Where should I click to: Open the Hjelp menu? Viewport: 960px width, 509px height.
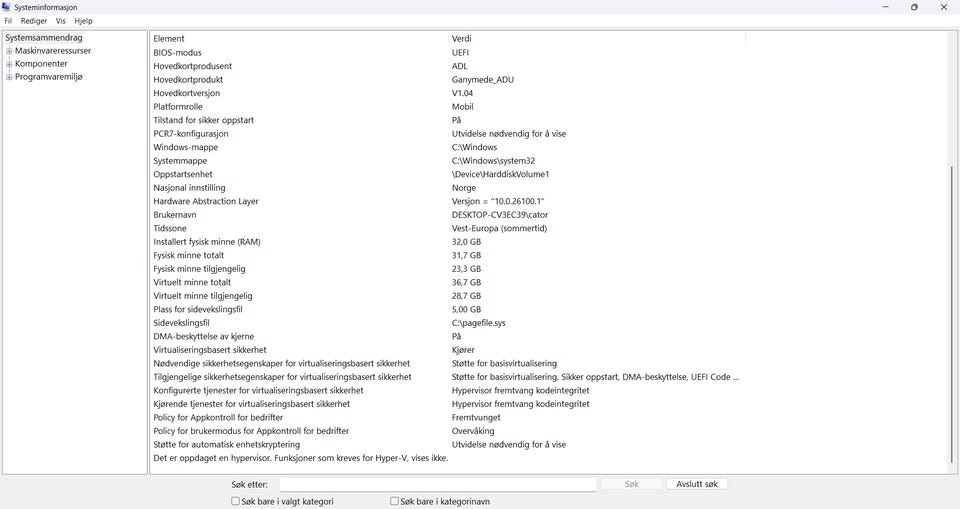tap(83, 21)
